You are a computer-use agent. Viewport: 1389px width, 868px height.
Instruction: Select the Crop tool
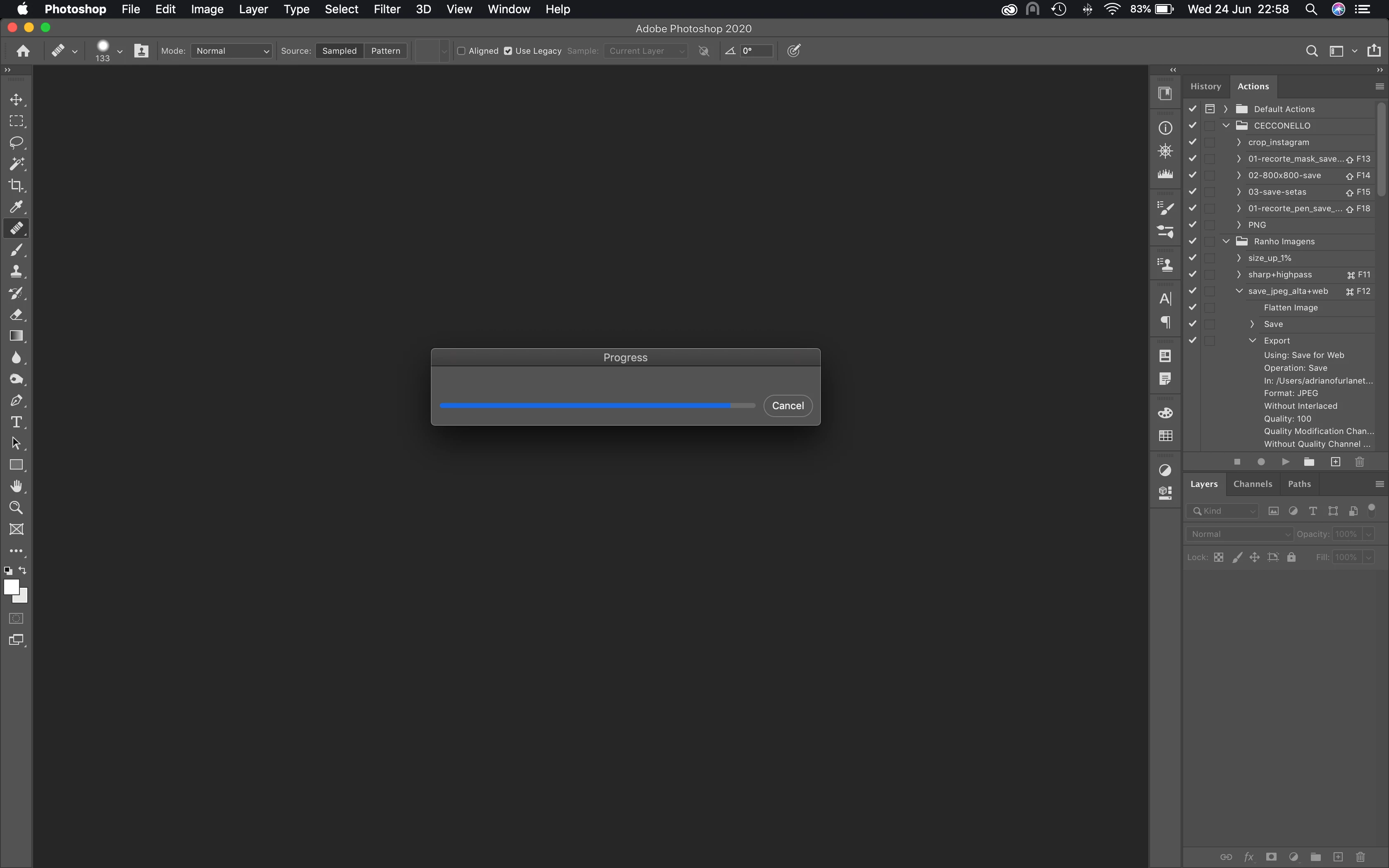[x=16, y=186]
